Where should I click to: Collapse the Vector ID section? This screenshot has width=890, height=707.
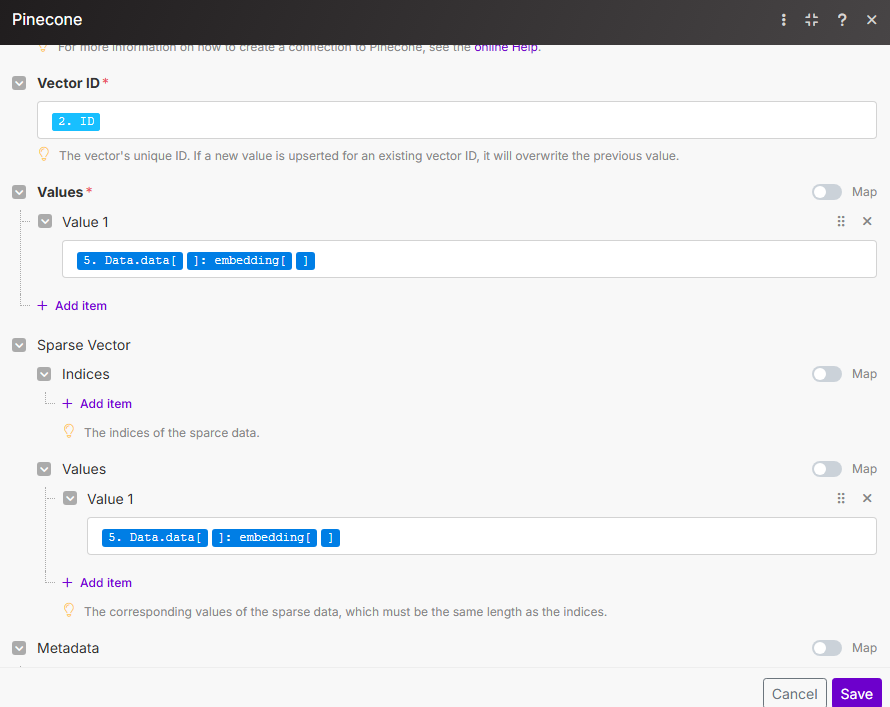(x=19, y=83)
